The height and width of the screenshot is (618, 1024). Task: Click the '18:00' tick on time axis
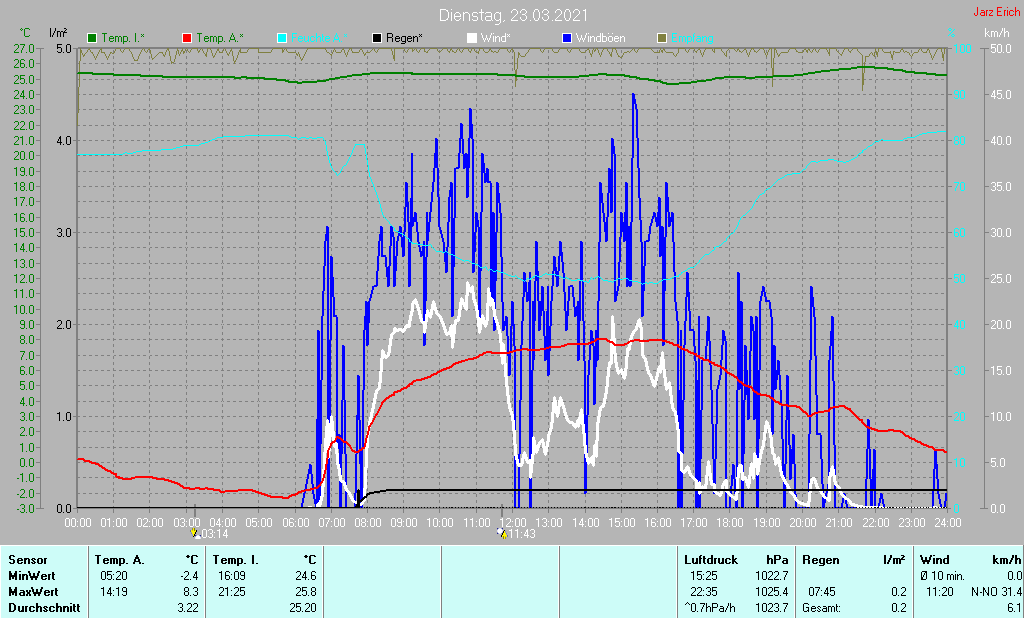coord(730,523)
